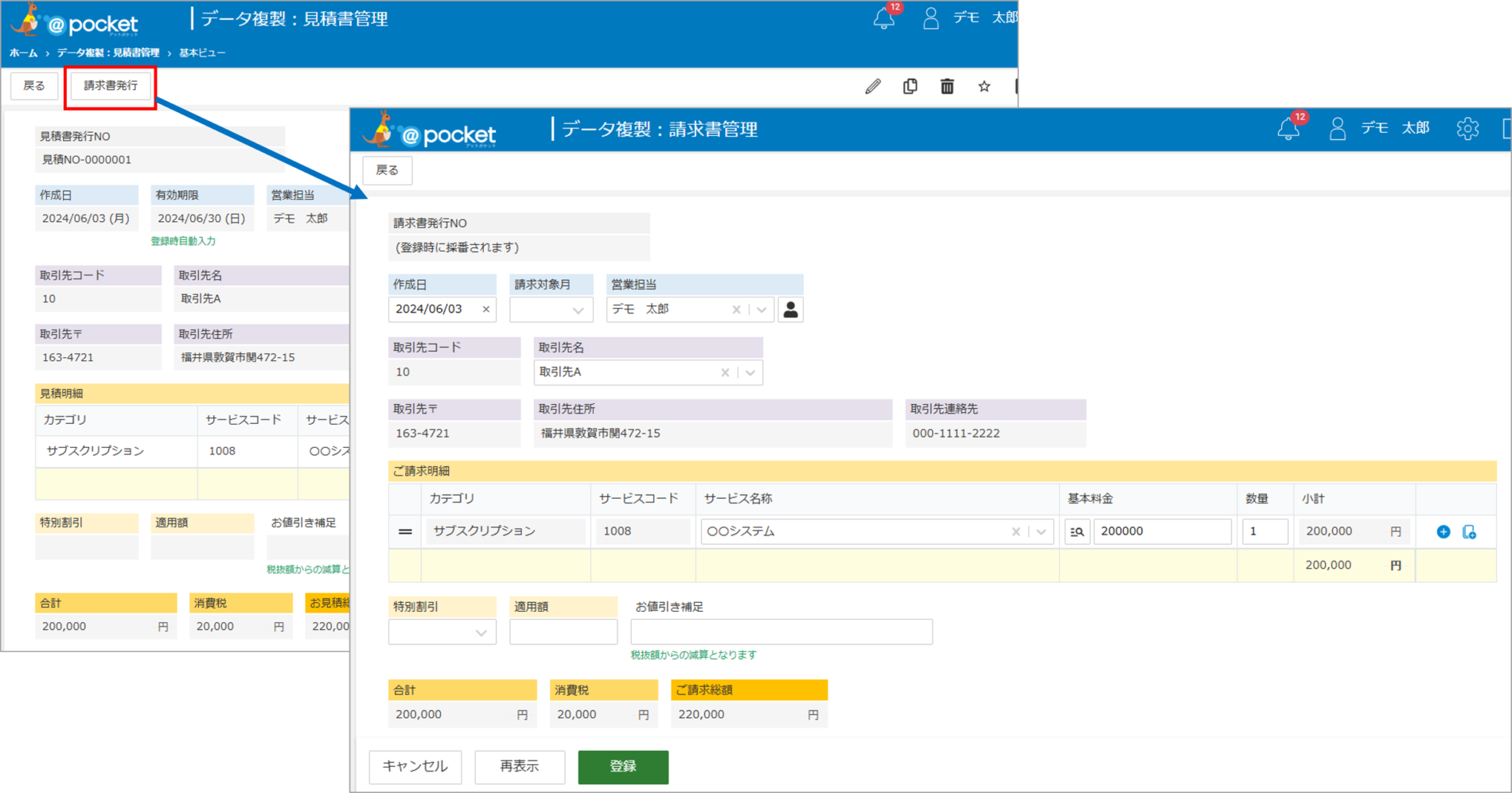1512x793 pixels.
Task: Click the @pocket logo in 請求書管理 window
Action: click(x=430, y=131)
